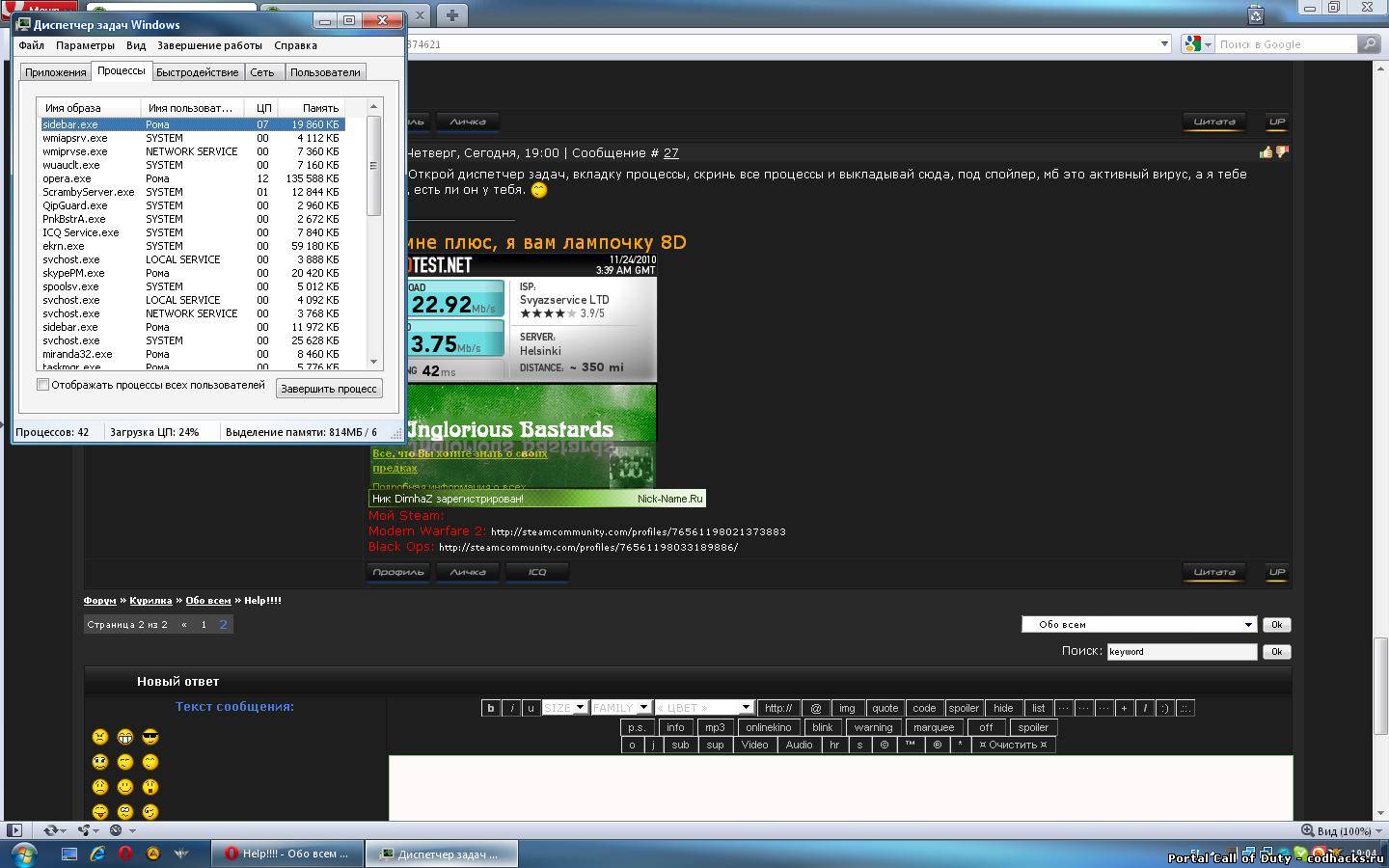Click the ¤ Очистить ¤ clear button
This screenshot has width=1389, height=868.
(1013, 745)
